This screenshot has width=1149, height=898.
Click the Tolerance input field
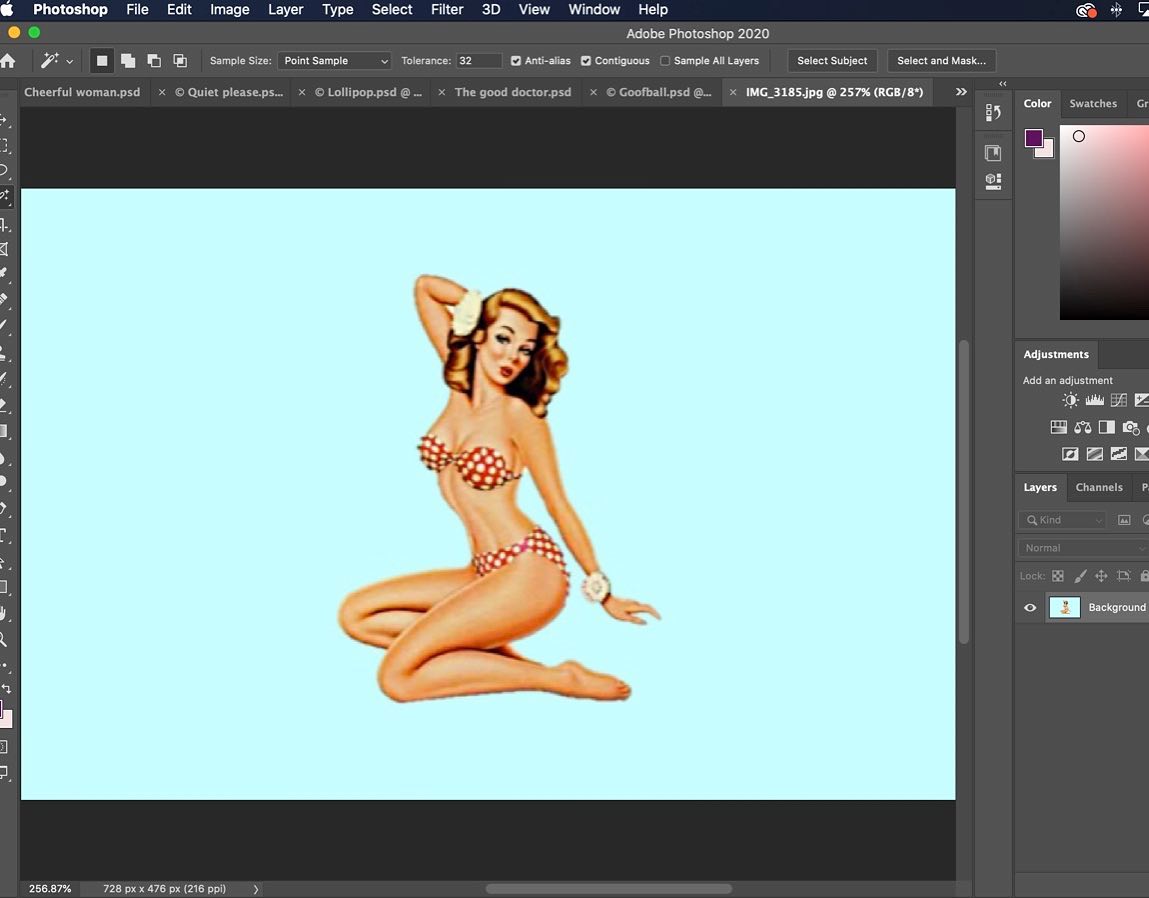point(479,61)
